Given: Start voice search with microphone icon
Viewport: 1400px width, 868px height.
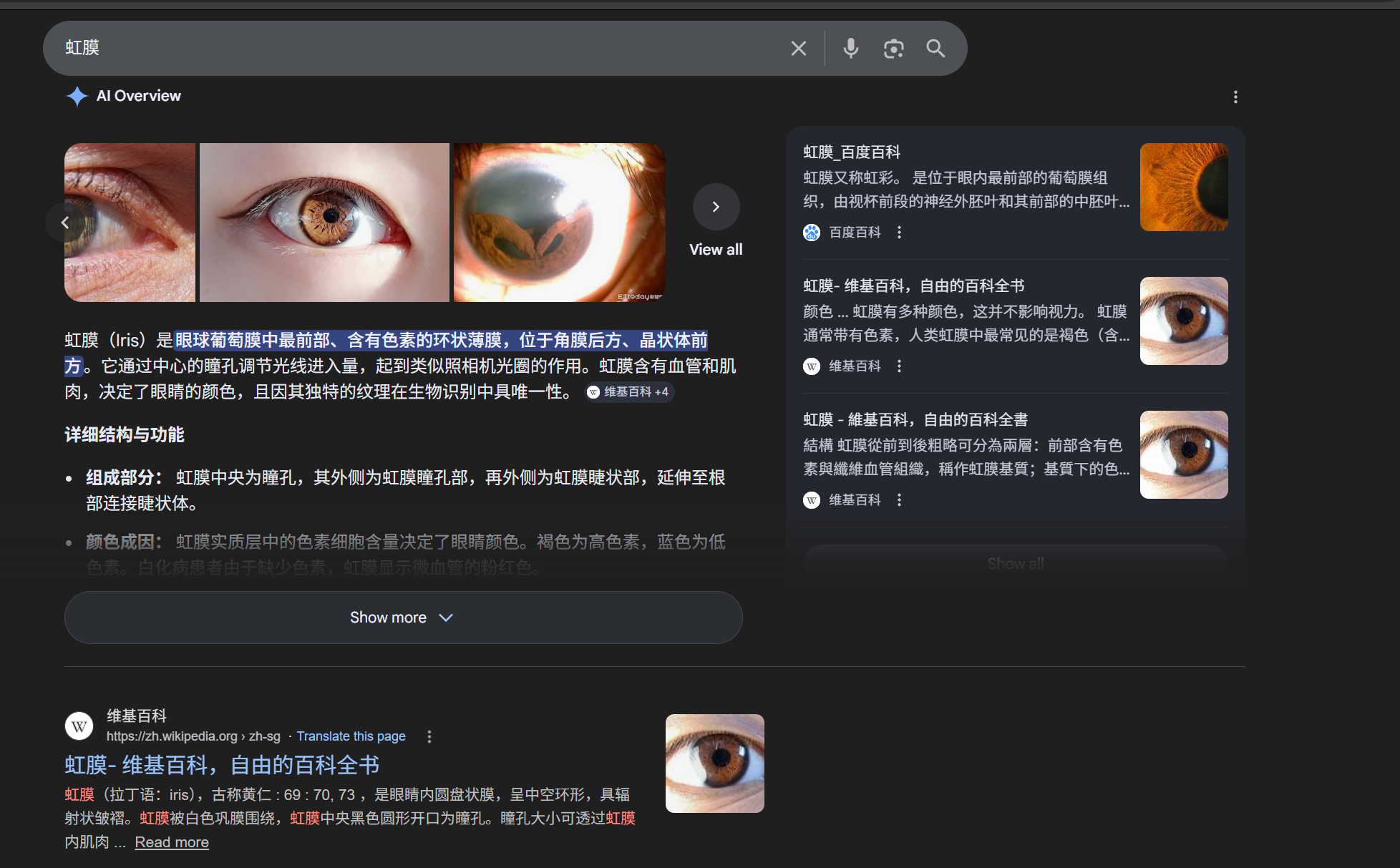Looking at the screenshot, I should [x=850, y=49].
